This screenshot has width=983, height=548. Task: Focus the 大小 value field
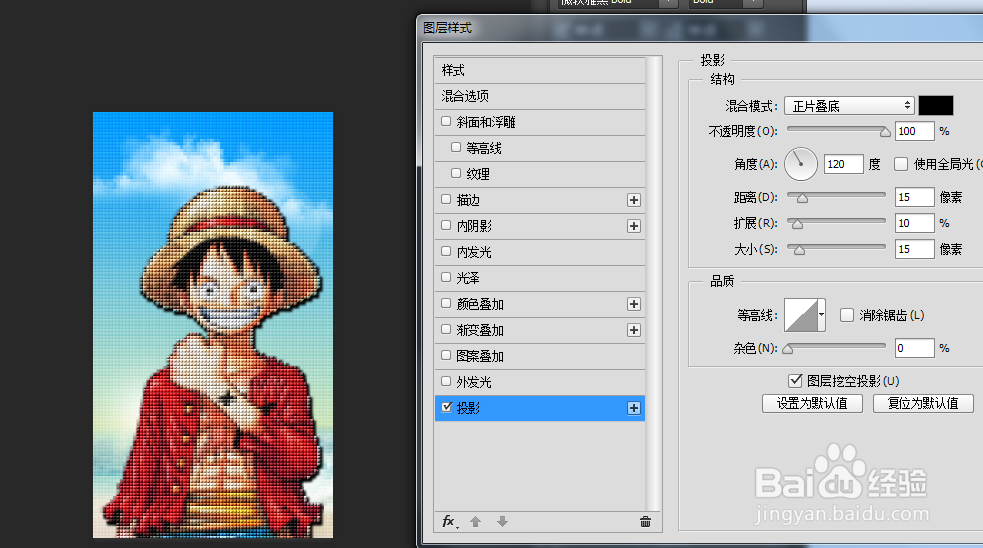915,249
